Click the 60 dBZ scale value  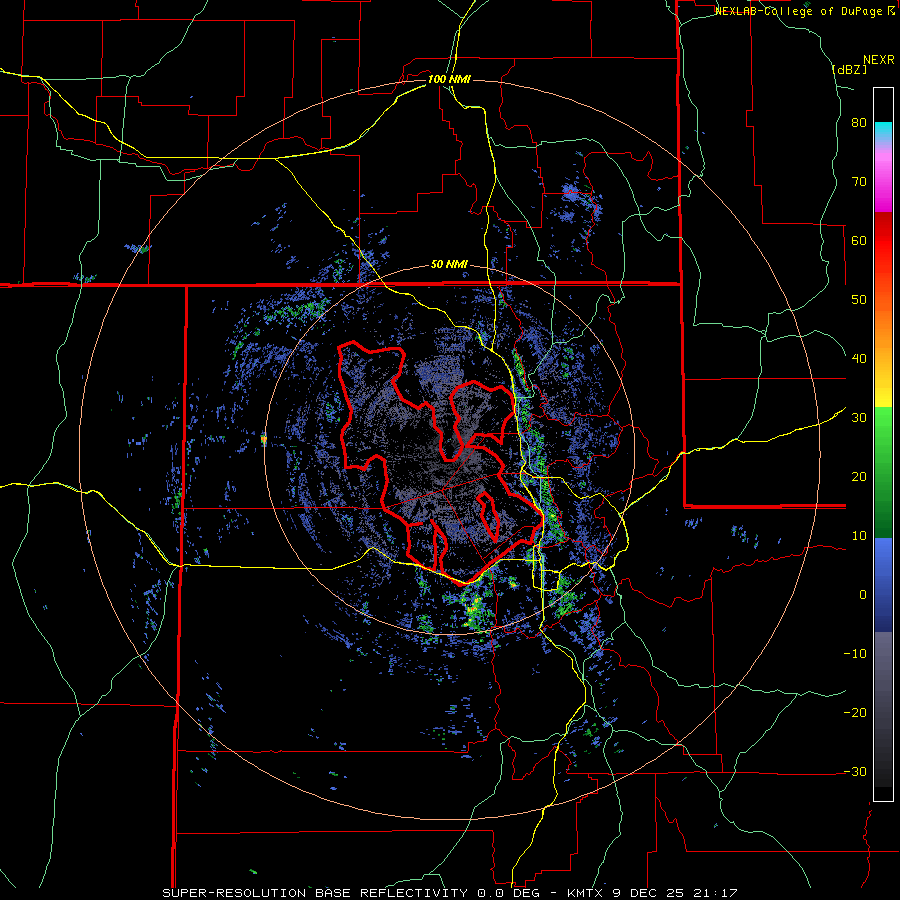click(859, 240)
